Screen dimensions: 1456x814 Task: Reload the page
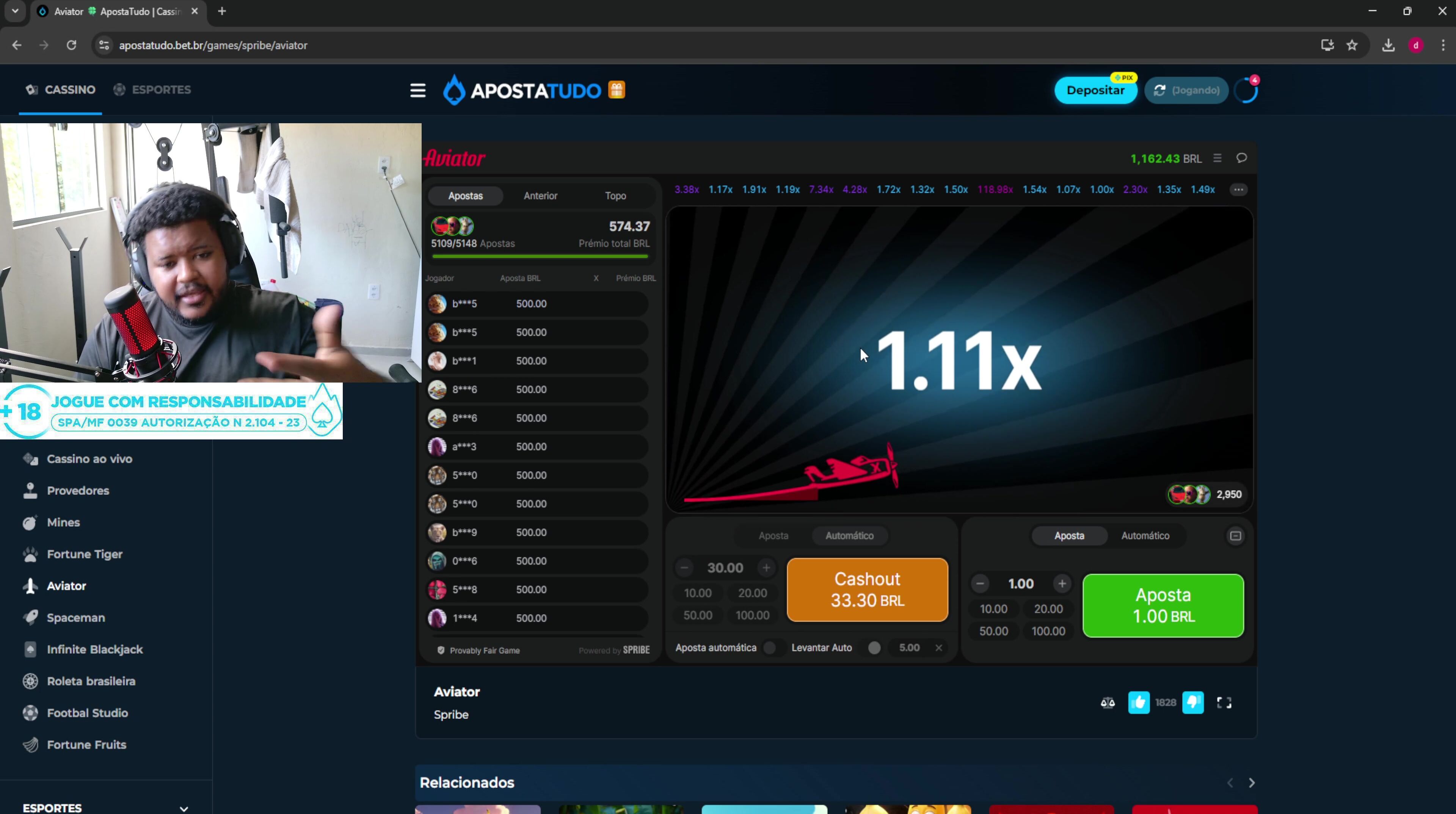tap(71, 45)
